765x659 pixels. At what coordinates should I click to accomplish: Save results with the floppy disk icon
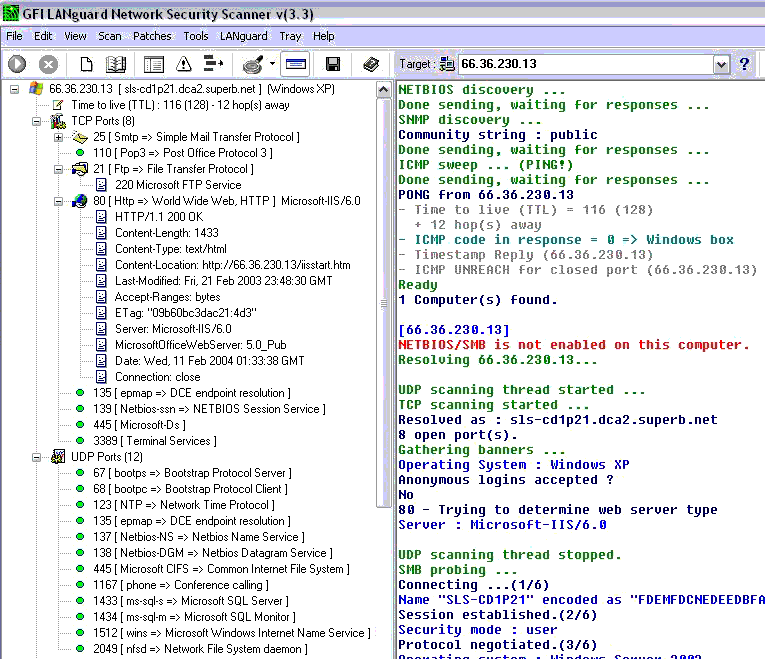(x=333, y=64)
